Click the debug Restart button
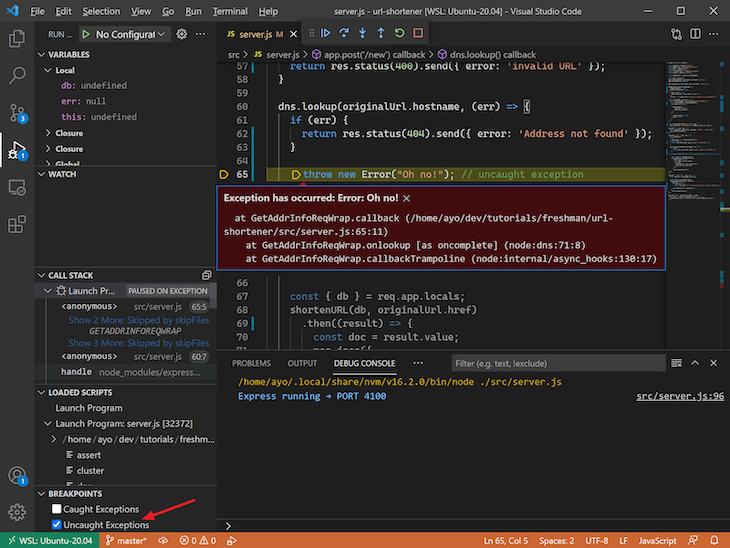 399,33
